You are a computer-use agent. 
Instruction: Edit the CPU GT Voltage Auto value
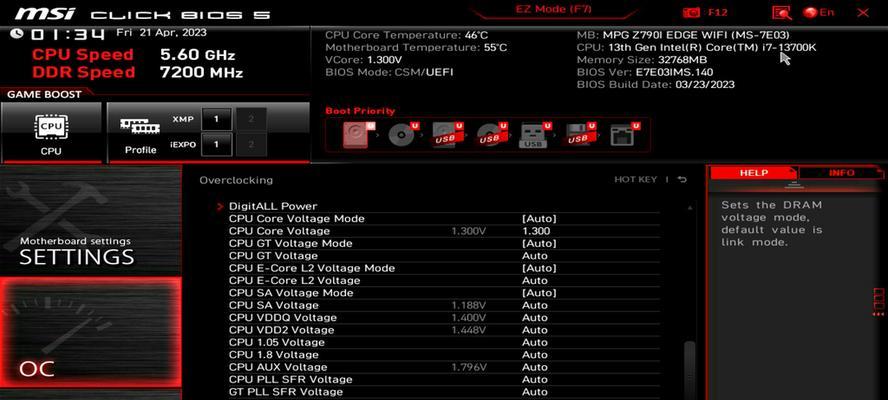[535, 256]
